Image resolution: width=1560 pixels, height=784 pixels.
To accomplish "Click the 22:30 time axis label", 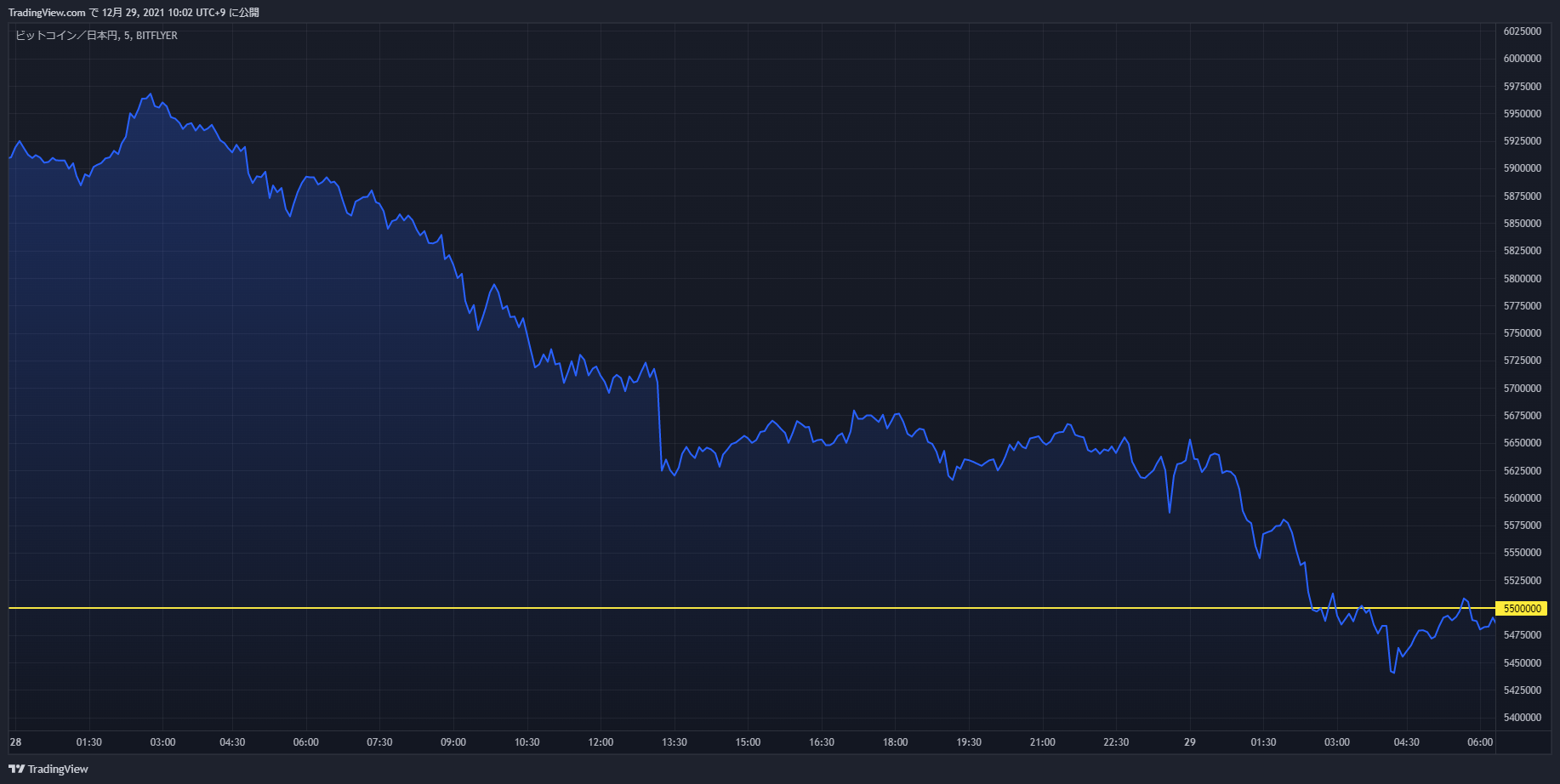I will [1116, 742].
